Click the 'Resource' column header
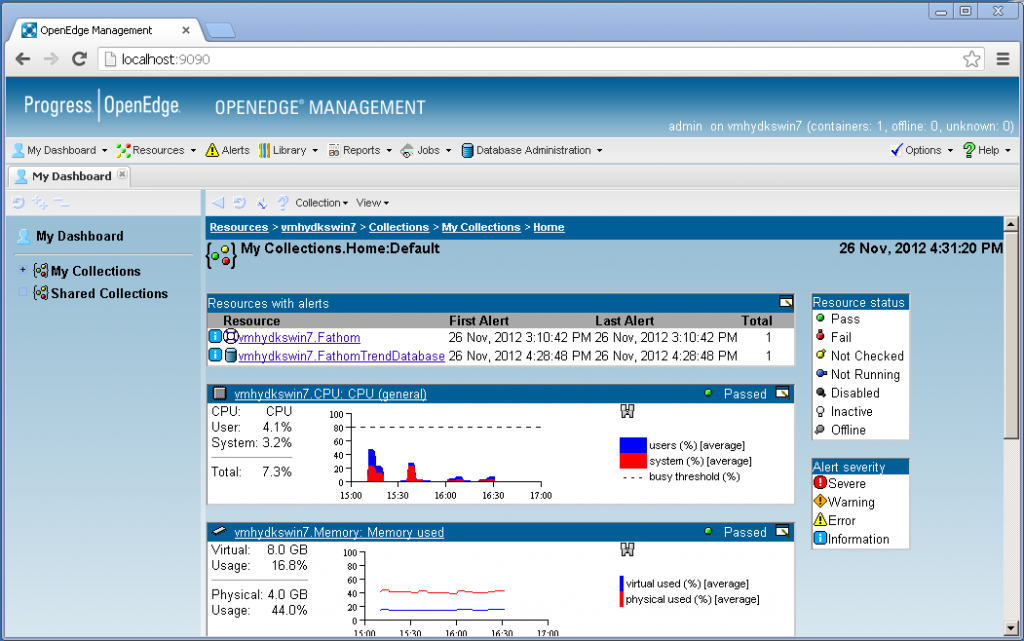Viewport: 1024px width, 641px height. click(251, 320)
